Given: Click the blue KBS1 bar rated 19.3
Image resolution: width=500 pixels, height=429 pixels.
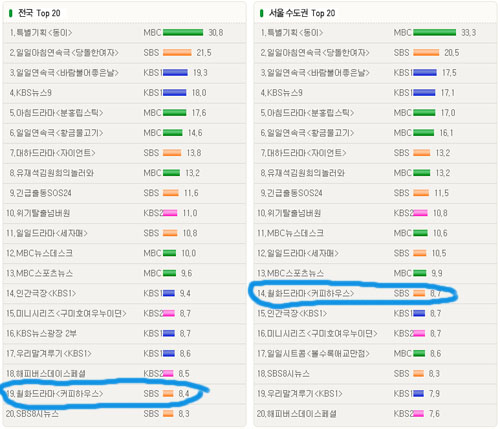Looking at the screenshot, I should pyautogui.click(x=175, y=73).
